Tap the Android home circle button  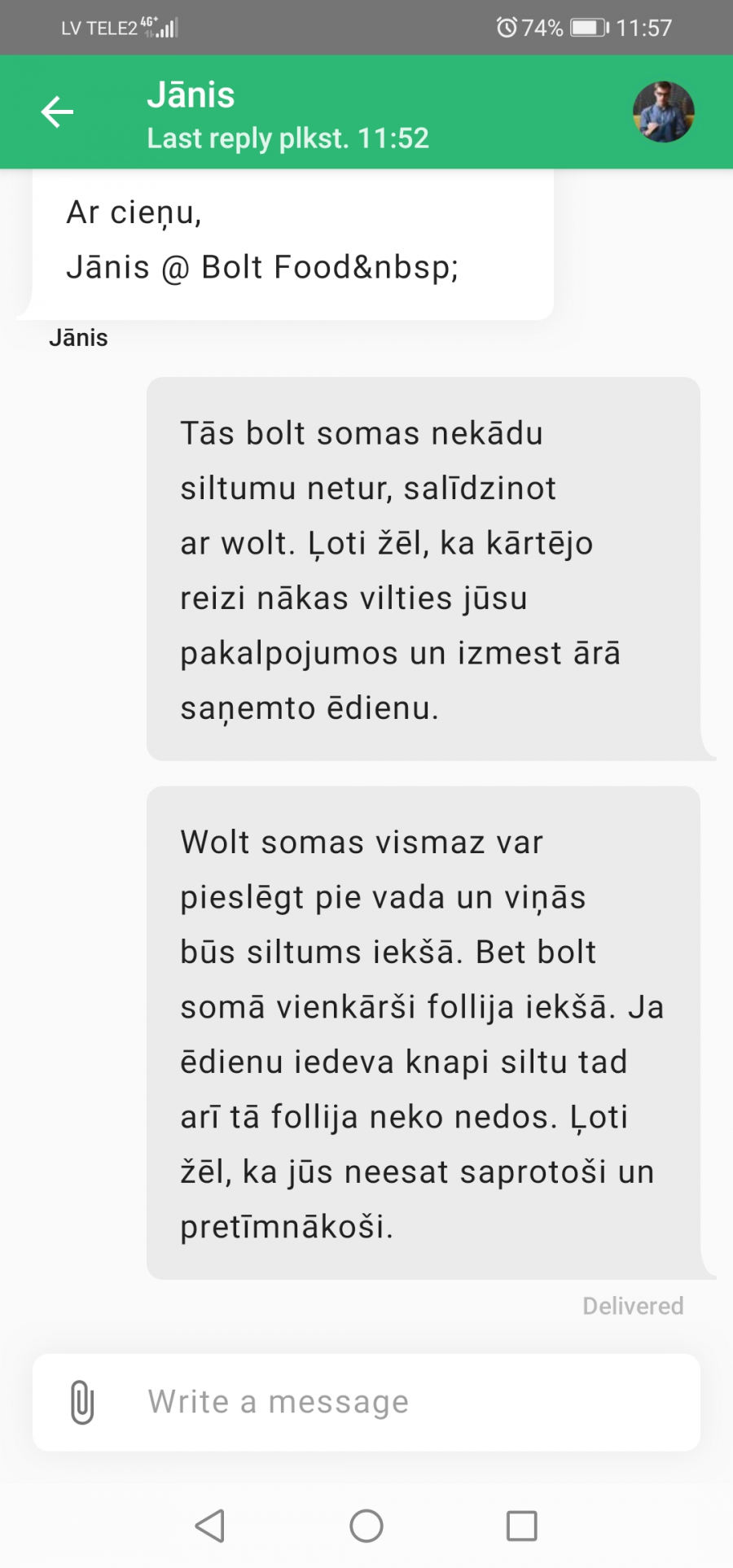(366, 1526)
